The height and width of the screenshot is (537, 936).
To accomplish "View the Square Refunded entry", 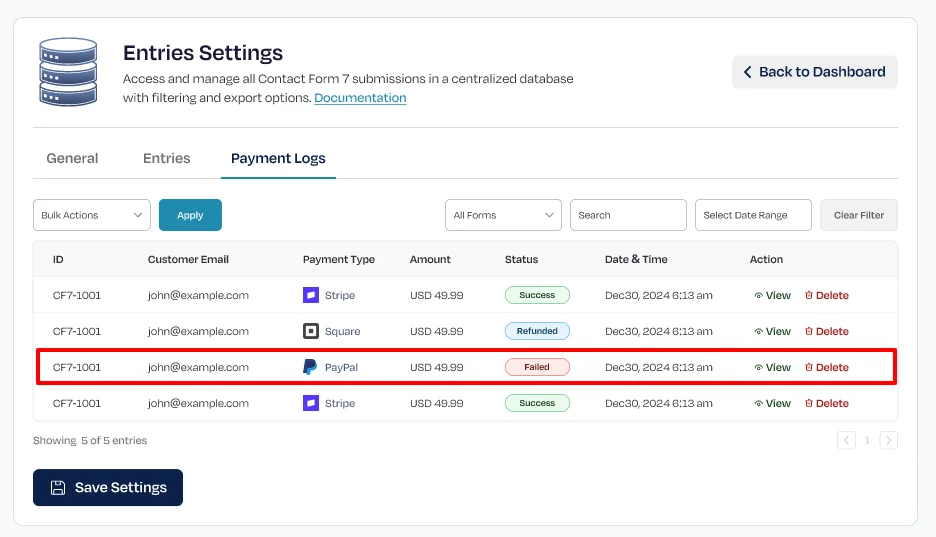I will [x=772, y=331].
